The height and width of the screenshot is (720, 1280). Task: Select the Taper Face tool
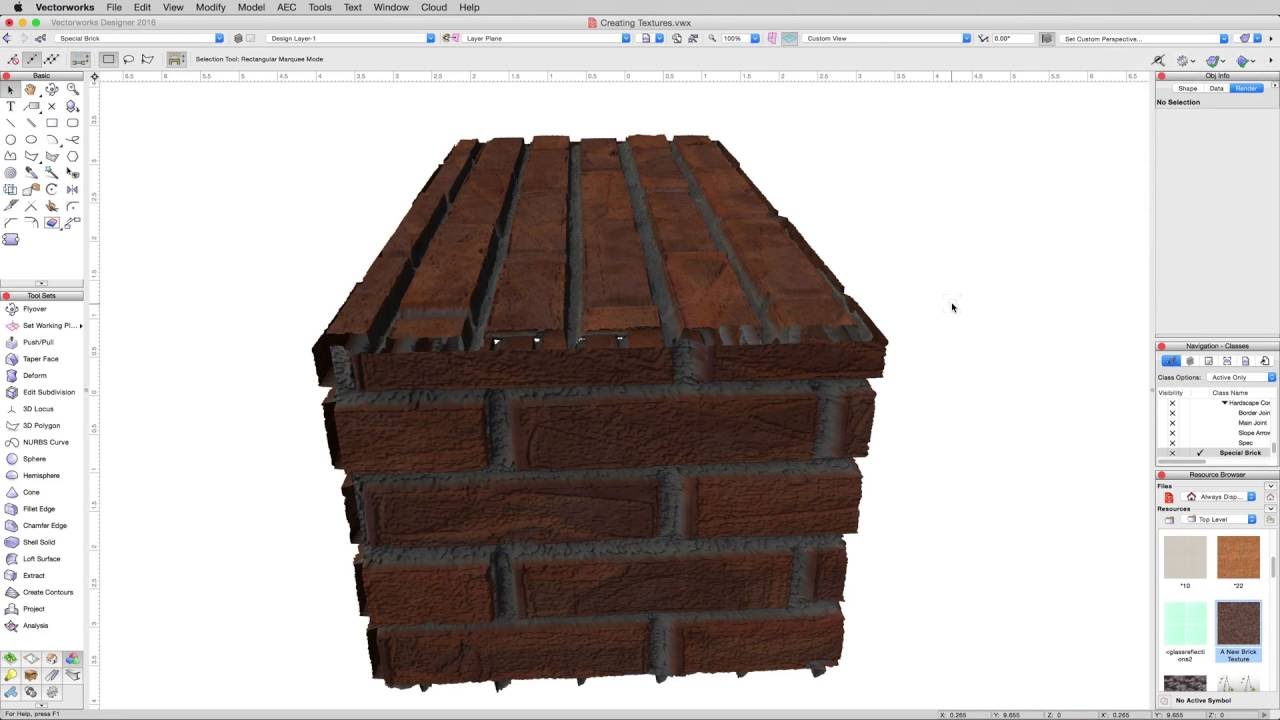click(x=42, y=359)
